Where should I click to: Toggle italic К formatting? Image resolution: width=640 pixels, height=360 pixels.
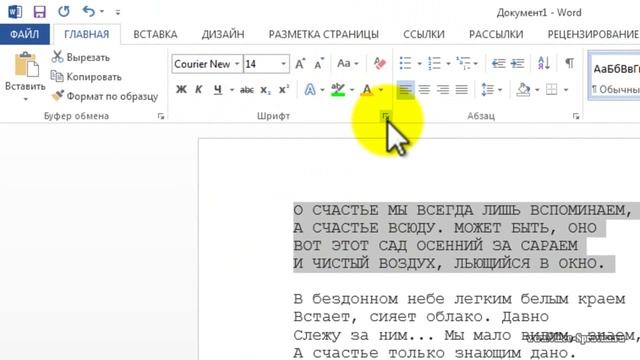tap(199, 89)
